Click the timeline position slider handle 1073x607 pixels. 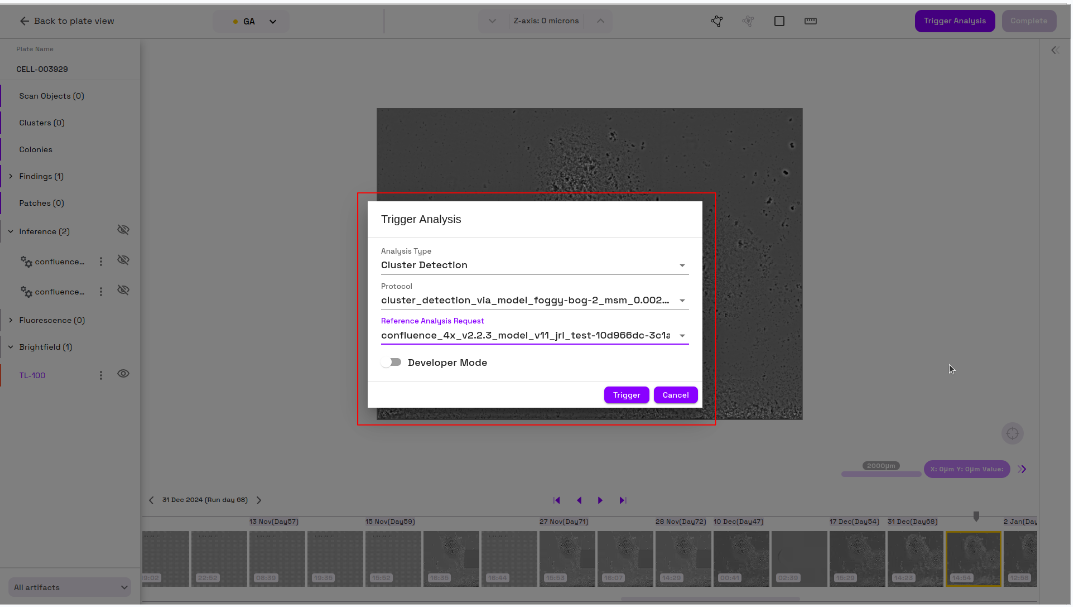(x=976, y=516)
